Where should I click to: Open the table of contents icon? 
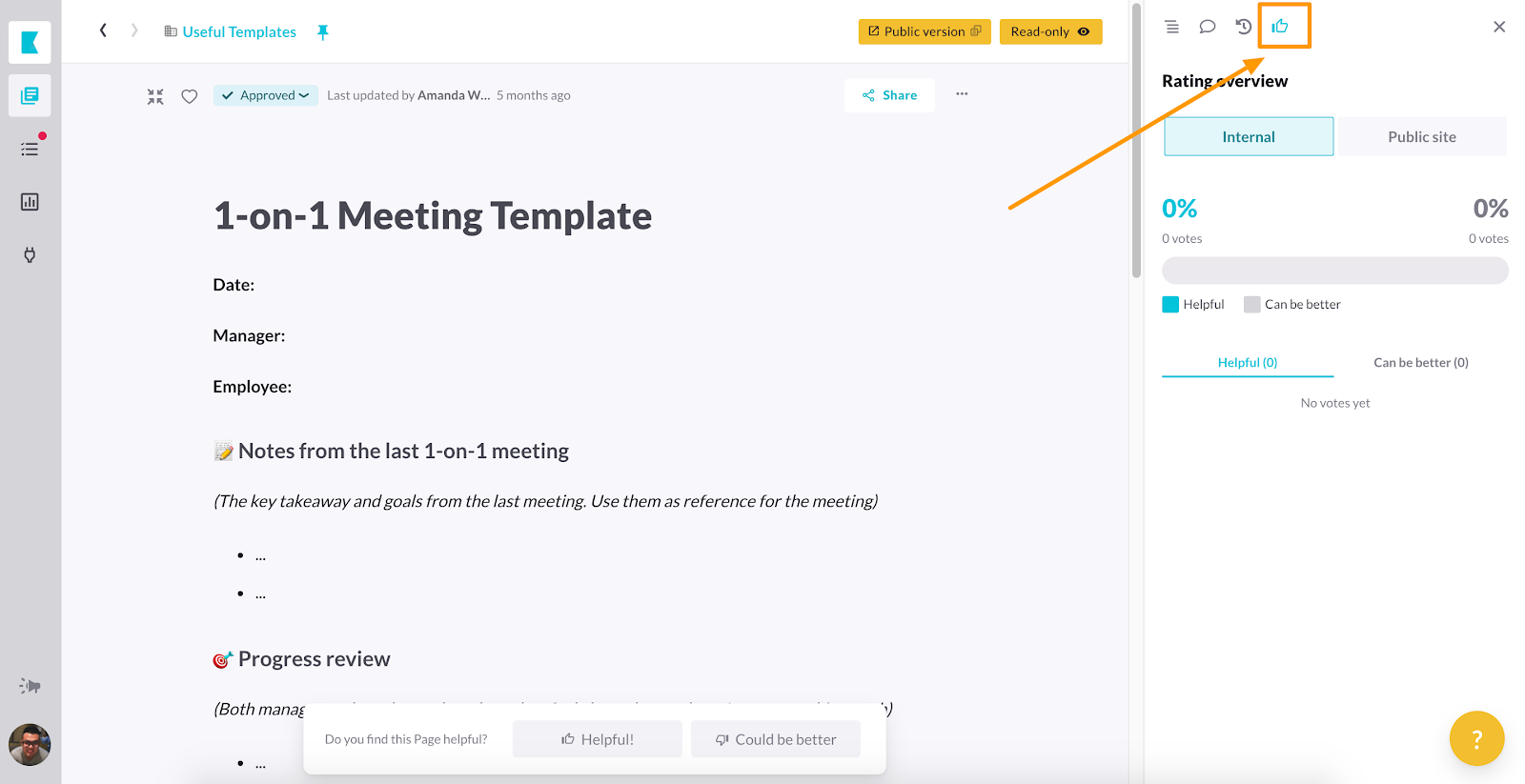1171,27
